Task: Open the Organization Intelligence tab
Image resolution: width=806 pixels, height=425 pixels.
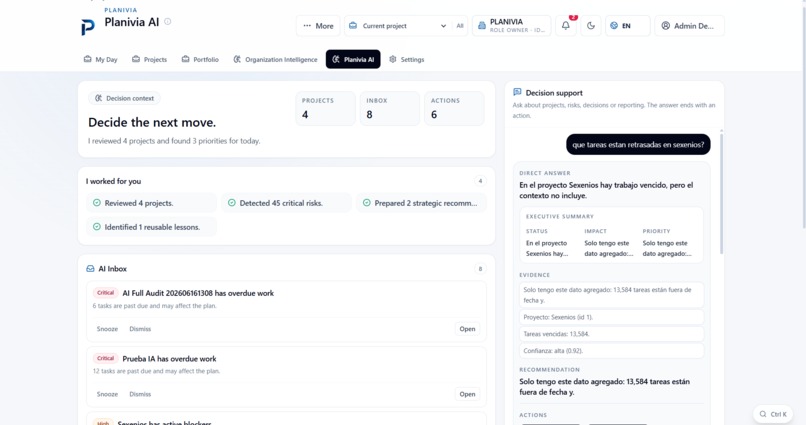Action: [x=276, y=59]
